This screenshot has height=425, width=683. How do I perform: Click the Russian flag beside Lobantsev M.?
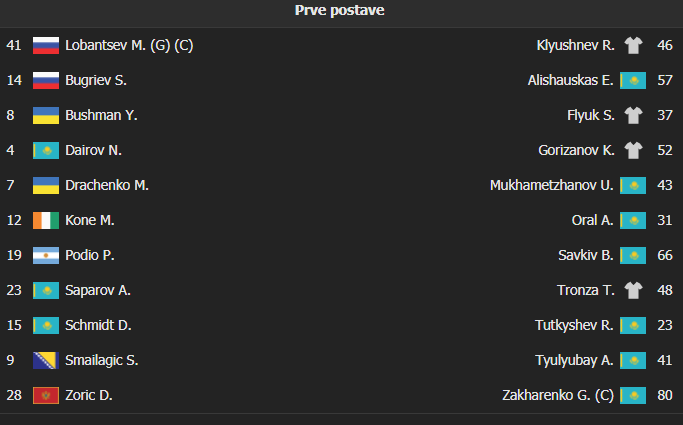[46, 45]
